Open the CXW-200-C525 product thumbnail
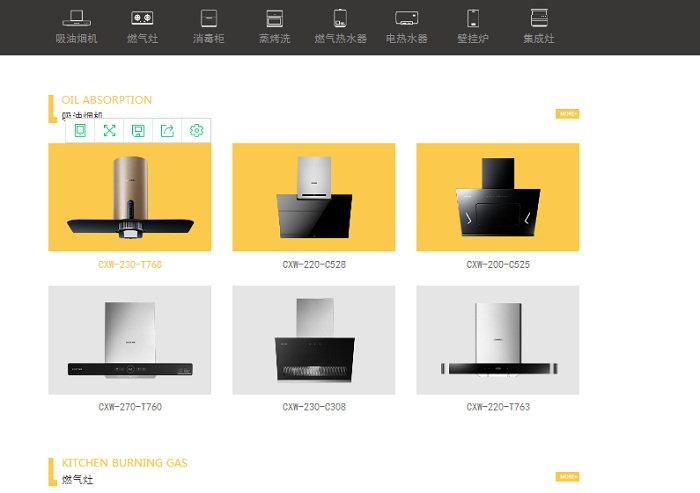Viewport: 700px width, 493px height. 497,197
